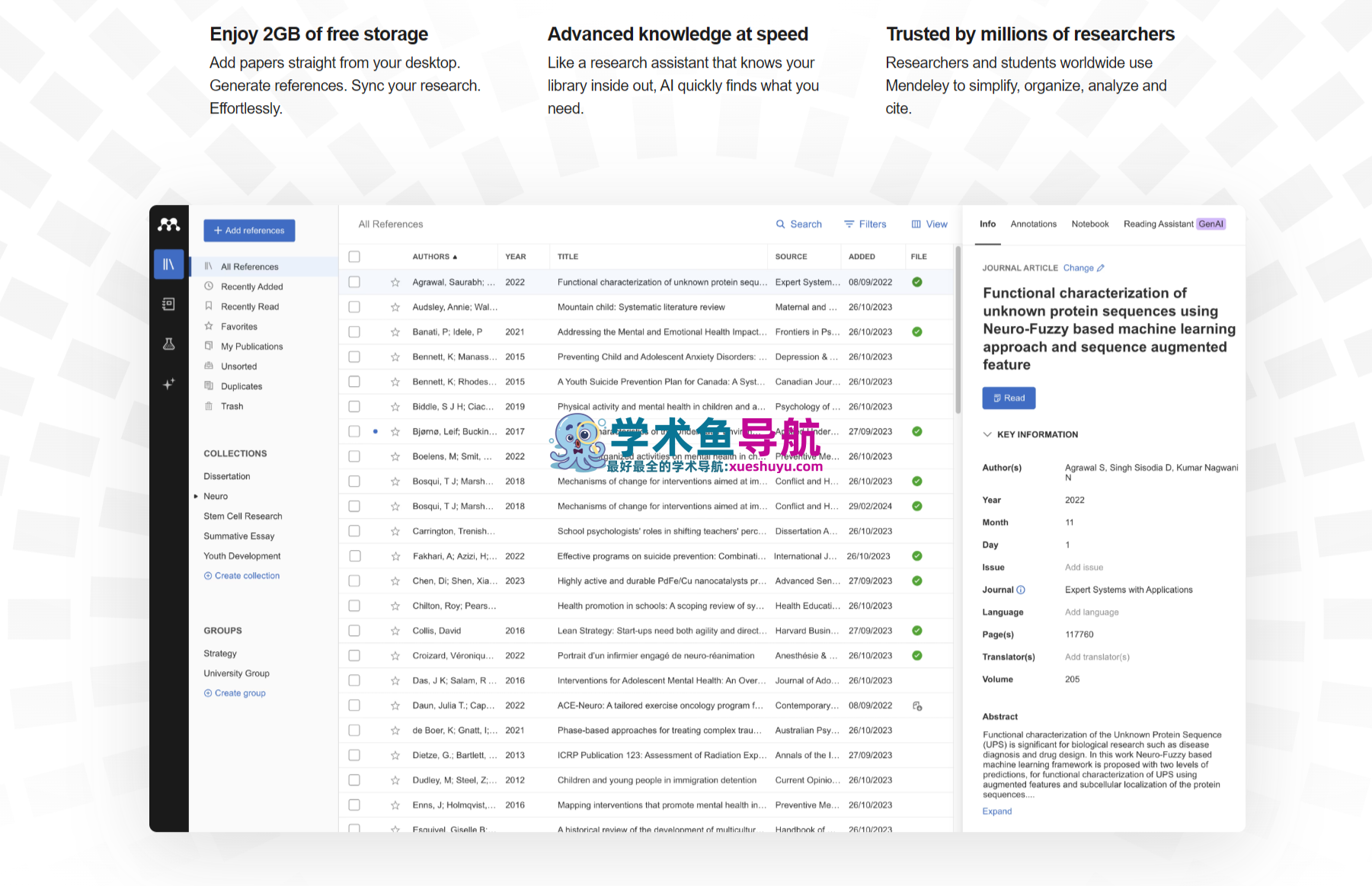
Task: Star the Agrawal, Saurabh reference as favorite
Action: tap(395, 283)
